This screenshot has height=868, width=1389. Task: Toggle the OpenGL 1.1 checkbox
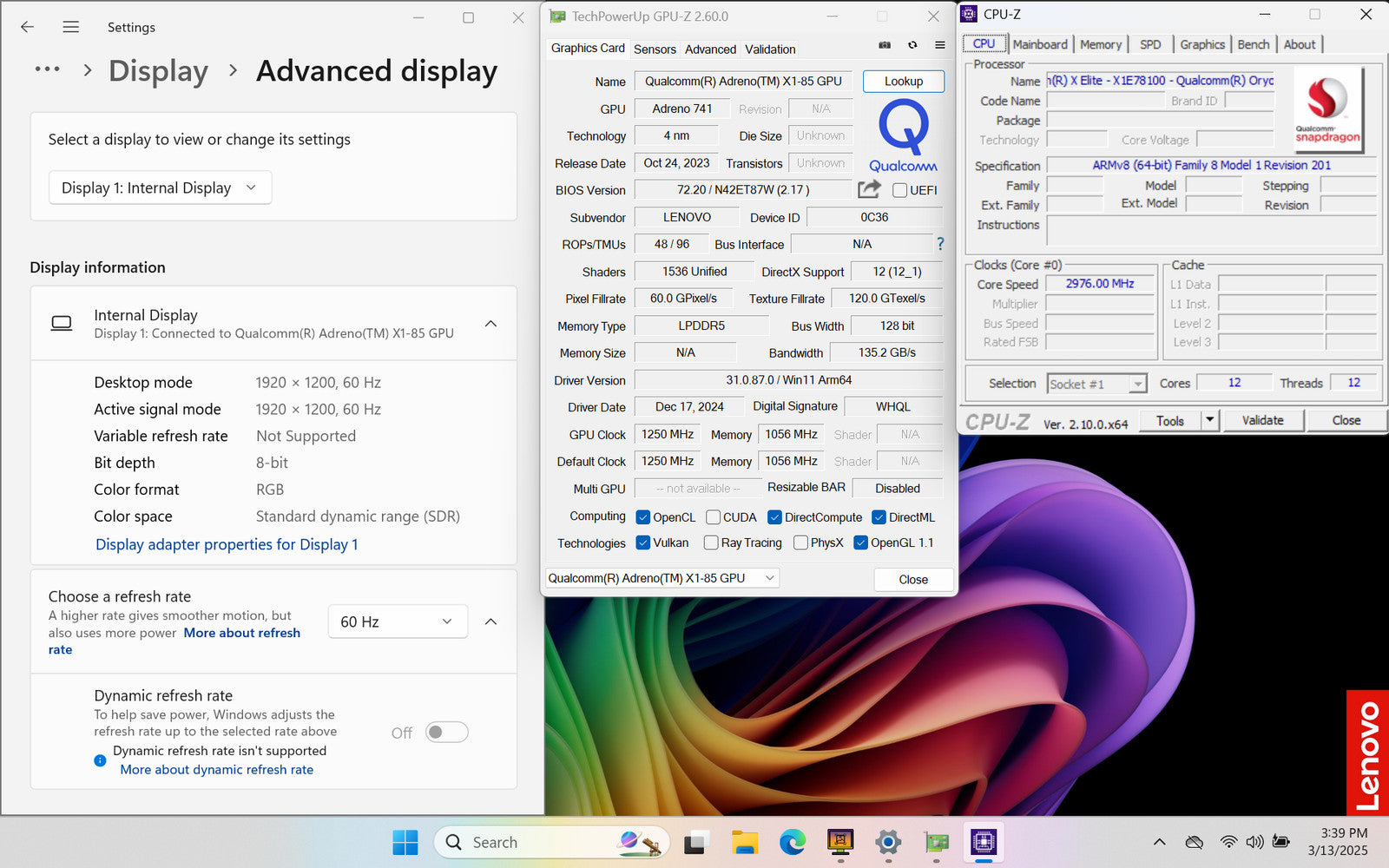tap(860, 542)
